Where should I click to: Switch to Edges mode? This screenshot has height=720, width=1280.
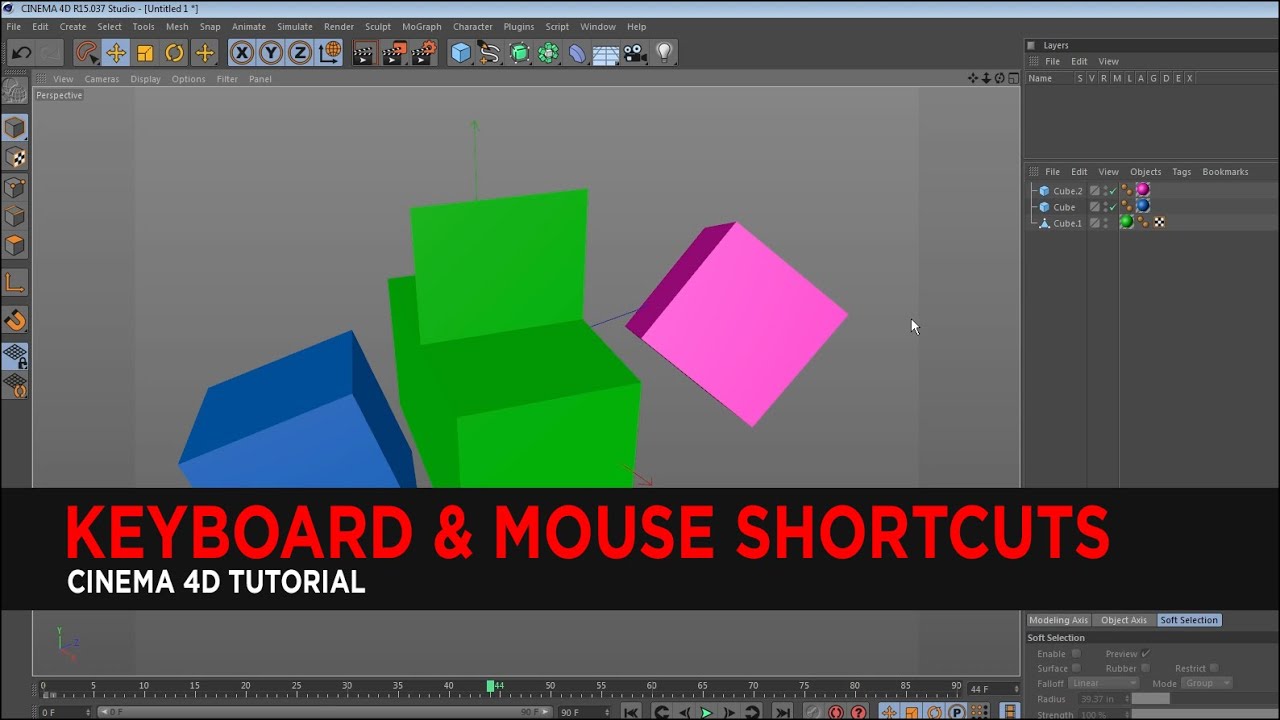click(x=15, y=216)
